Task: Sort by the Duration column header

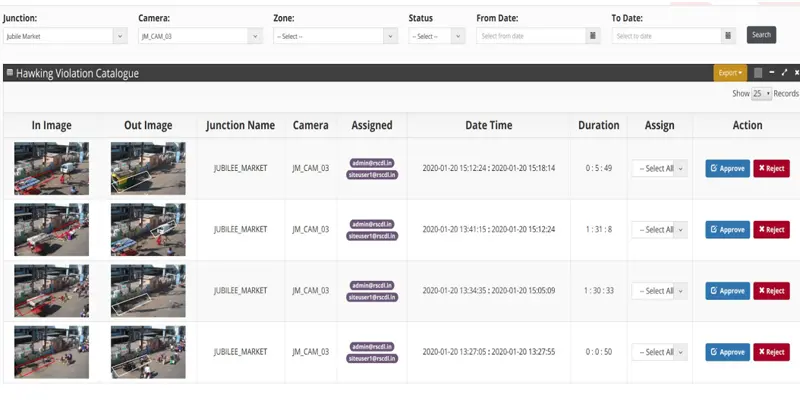Action: coord(599,126)
